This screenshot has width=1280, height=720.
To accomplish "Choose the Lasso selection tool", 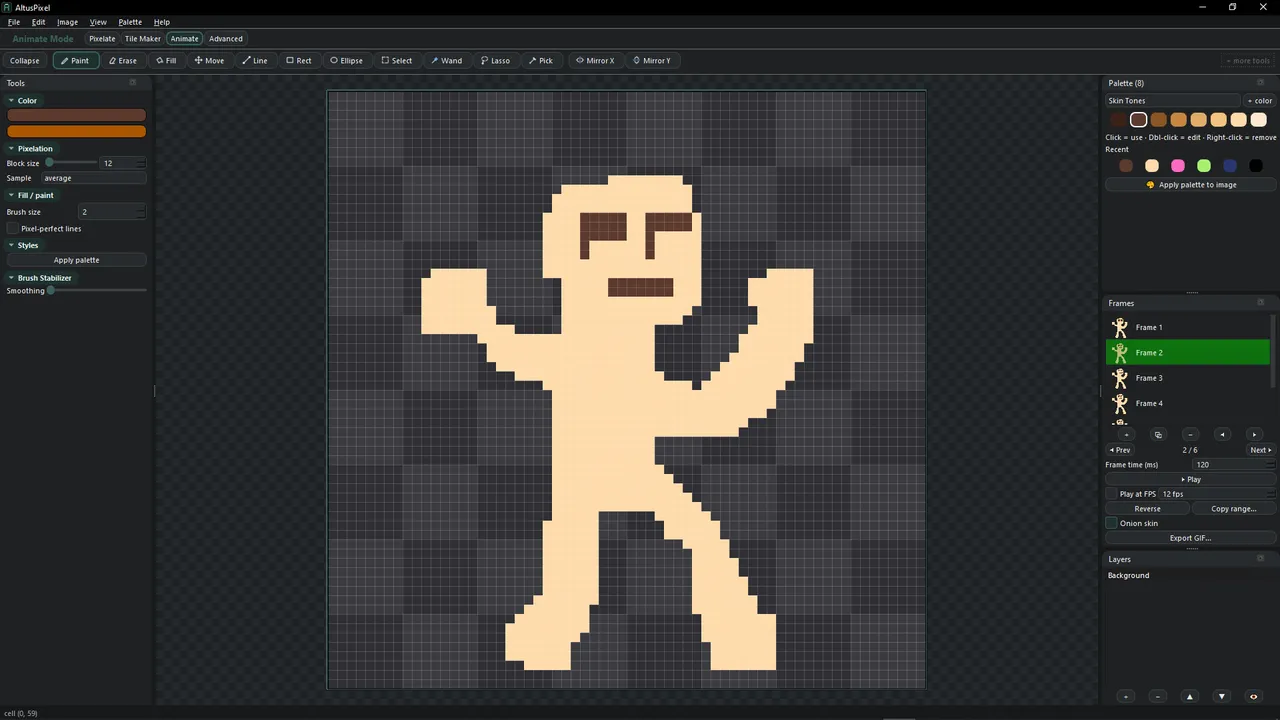I will 496,60.
